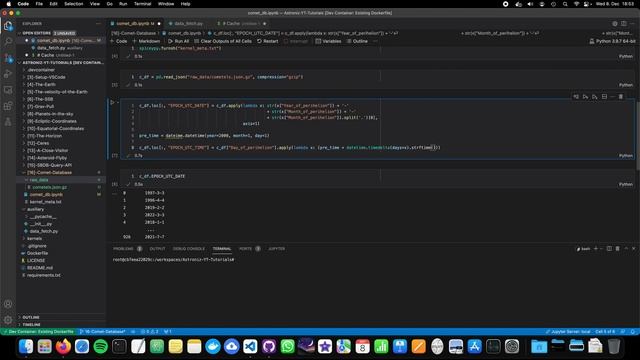The height and width of the screenshot is (360, 640).
Task: Expand the TIMELINE section
Action: [31, 324]
